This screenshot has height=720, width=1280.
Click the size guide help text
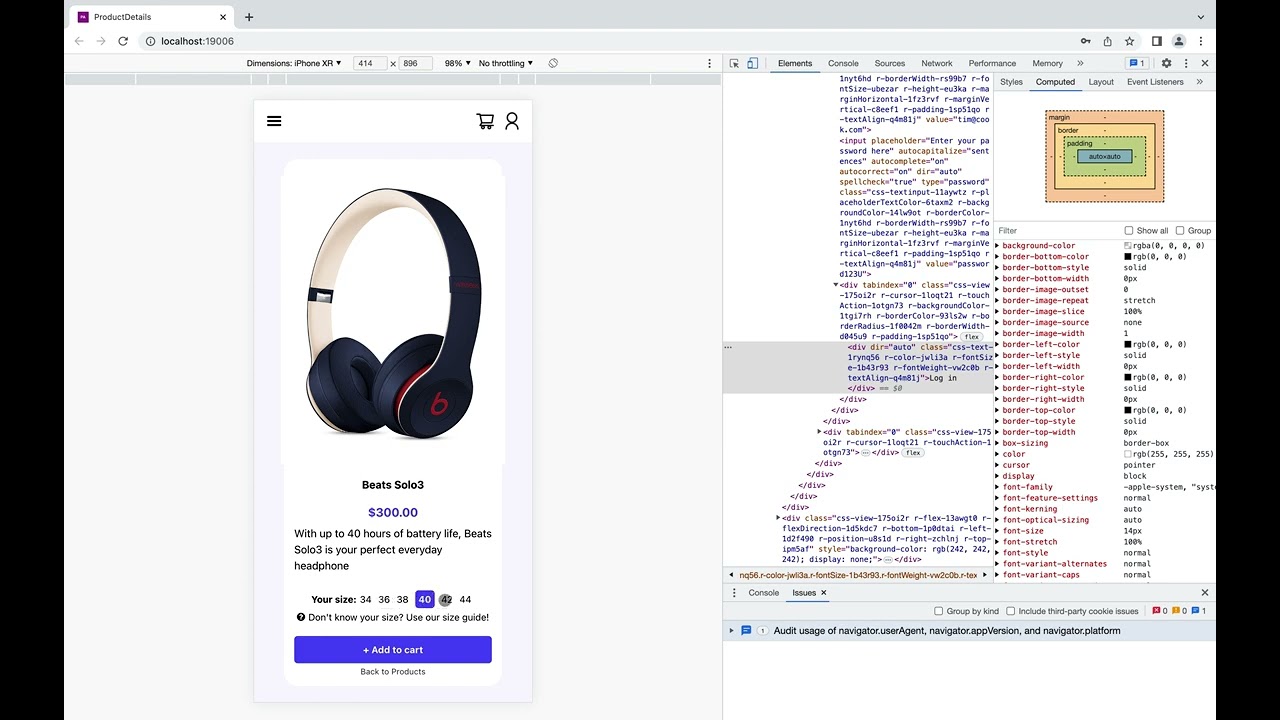tap(399, 617)
